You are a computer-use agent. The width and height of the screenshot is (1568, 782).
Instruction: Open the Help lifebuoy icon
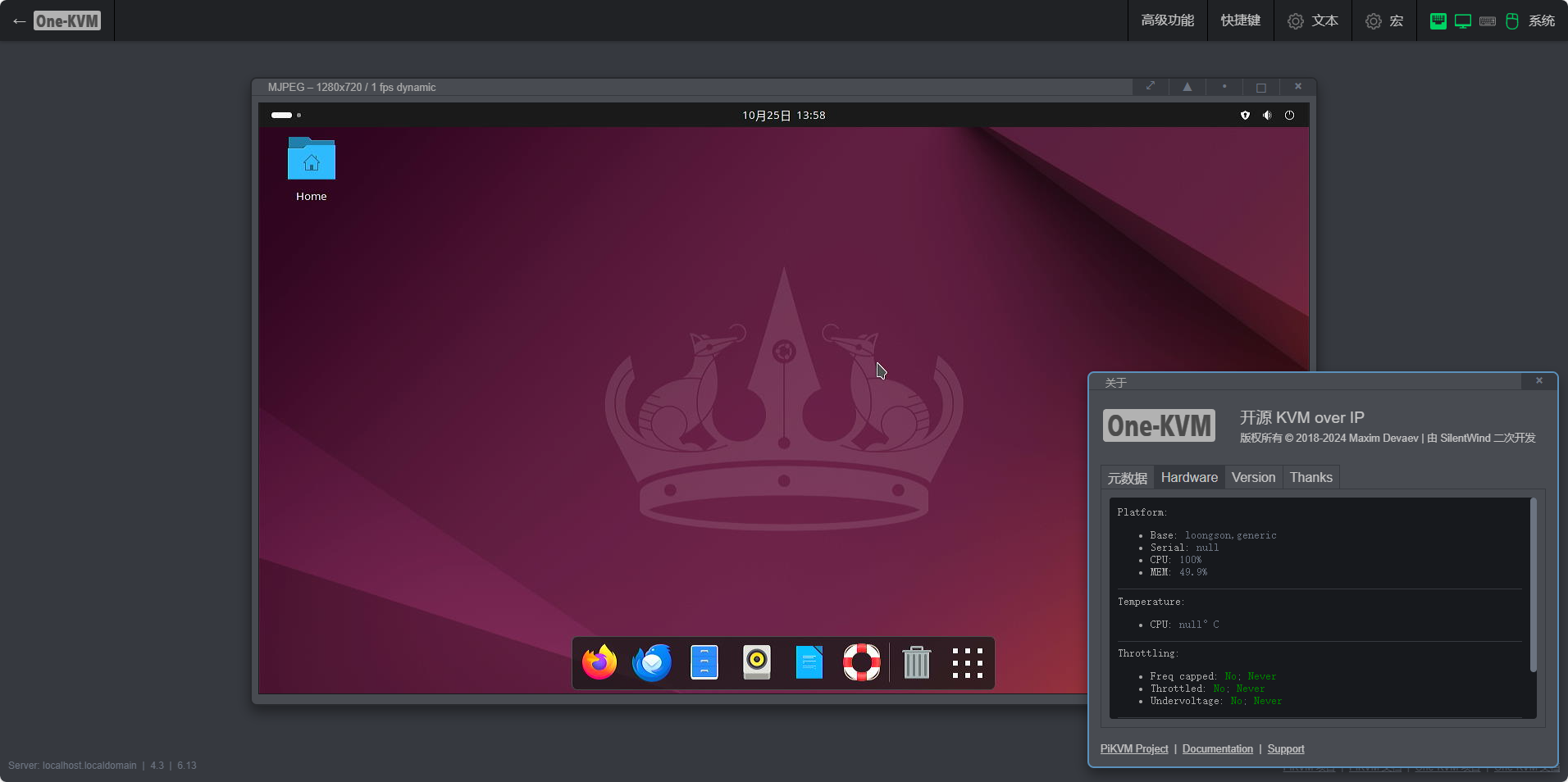click(x=862, y=662)
